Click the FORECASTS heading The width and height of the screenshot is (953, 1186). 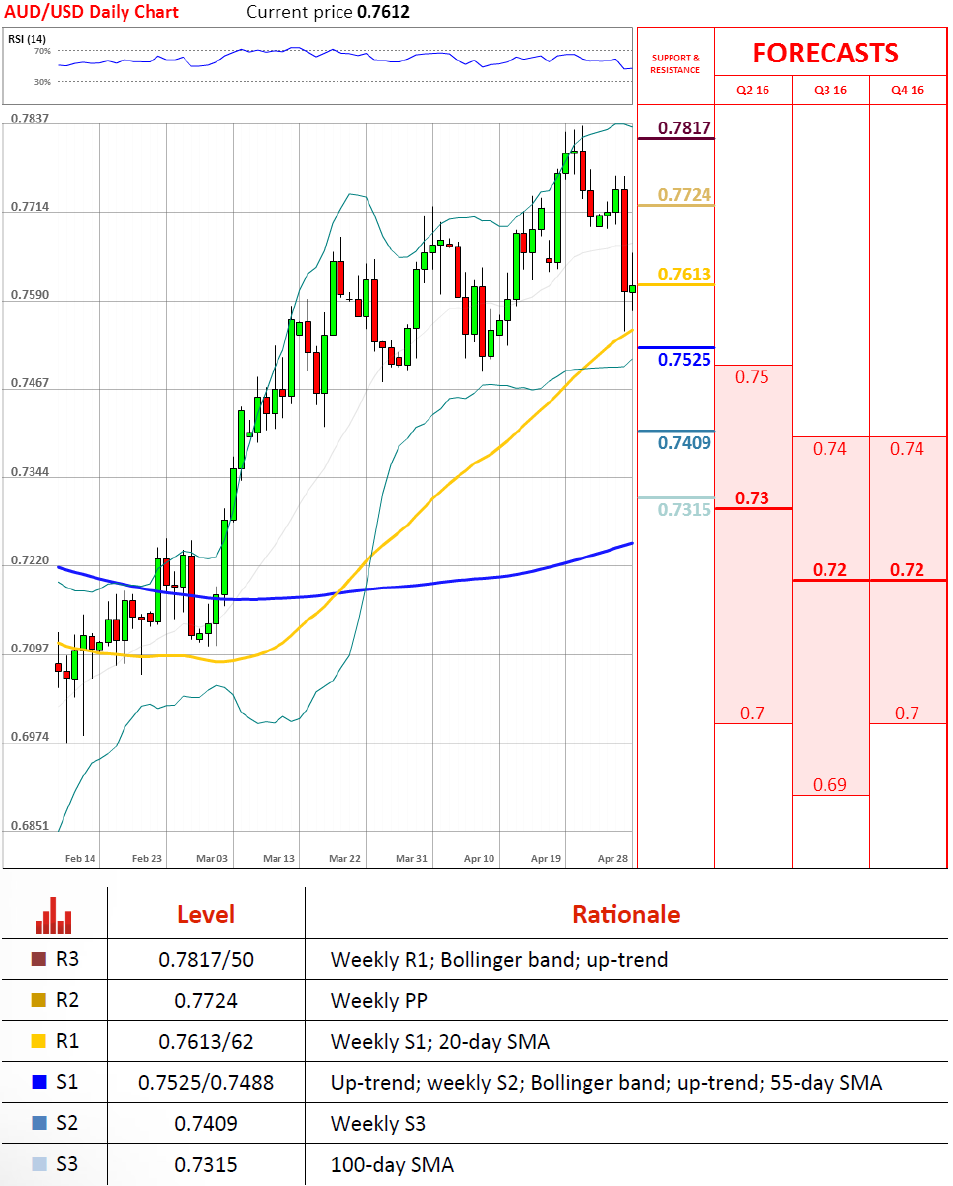tap(825, 53)
